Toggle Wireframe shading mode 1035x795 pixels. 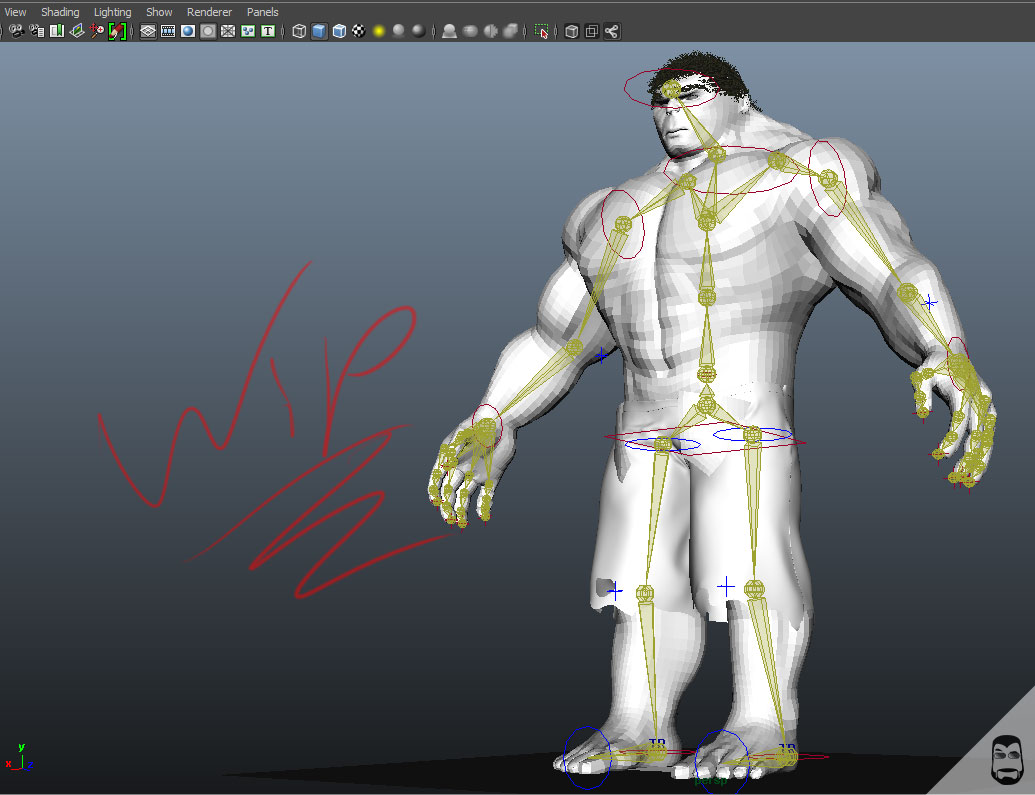click(x=299, y=31)
